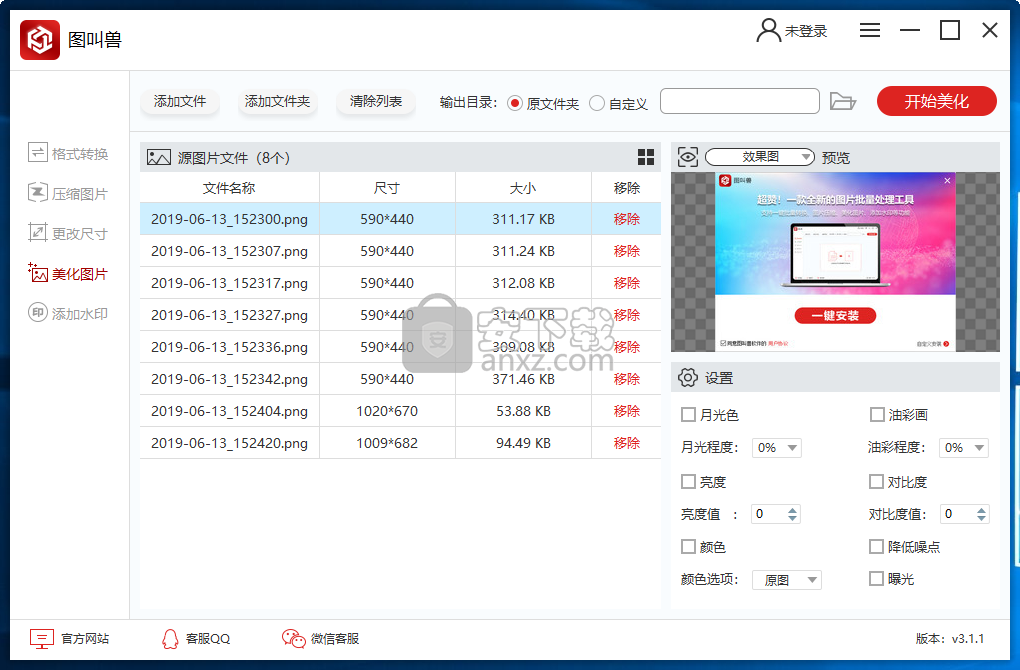
Task: Click the 添加文件 button
Action: [x=180, y=101]
